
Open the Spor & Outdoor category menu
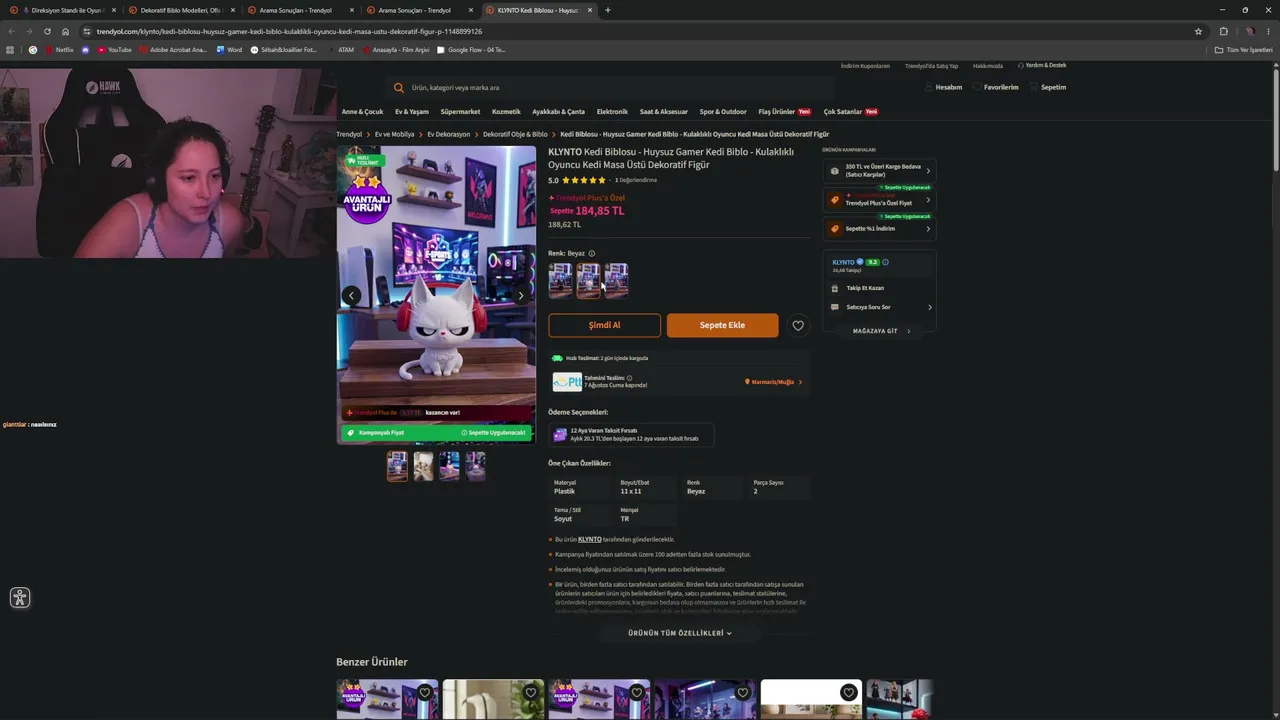(723, 112)
